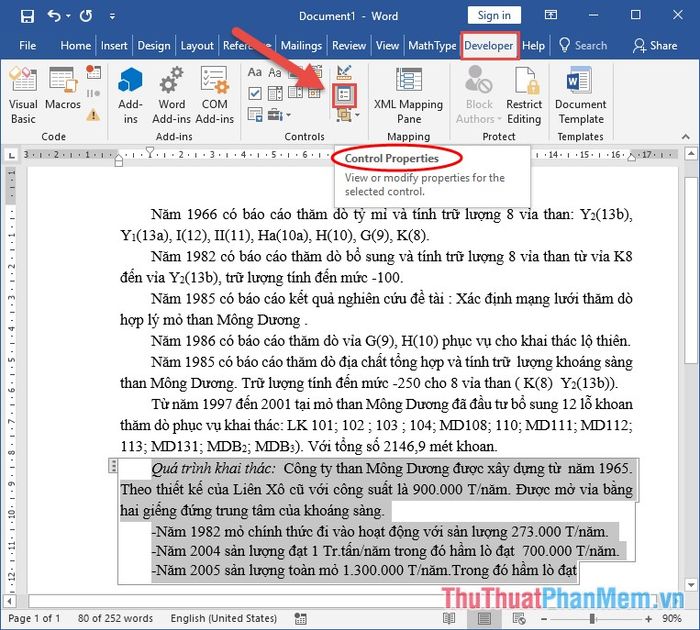
Task: Collapse the ribbon with the chevron
Action: pos(686,136)
